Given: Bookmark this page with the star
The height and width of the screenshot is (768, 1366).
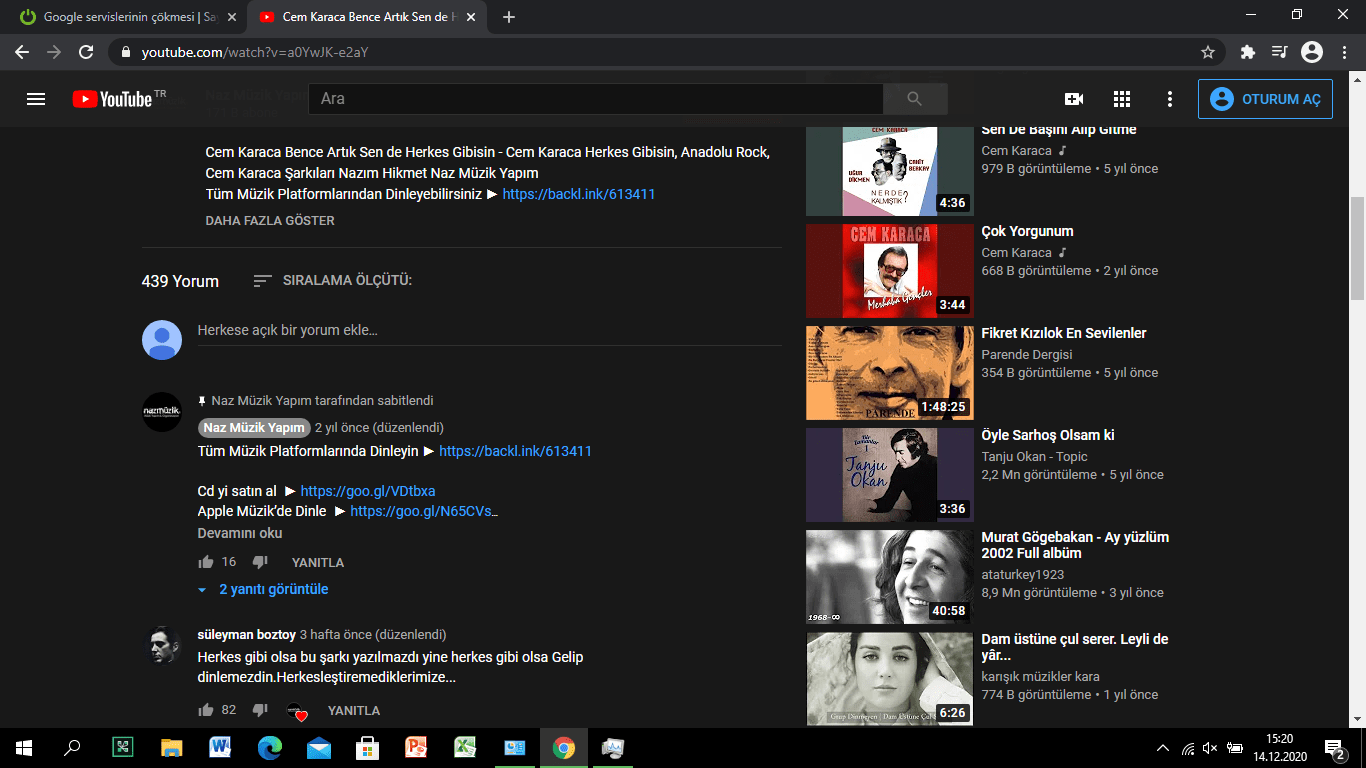Looking at the screenshot, I should tap(1208, 52).
